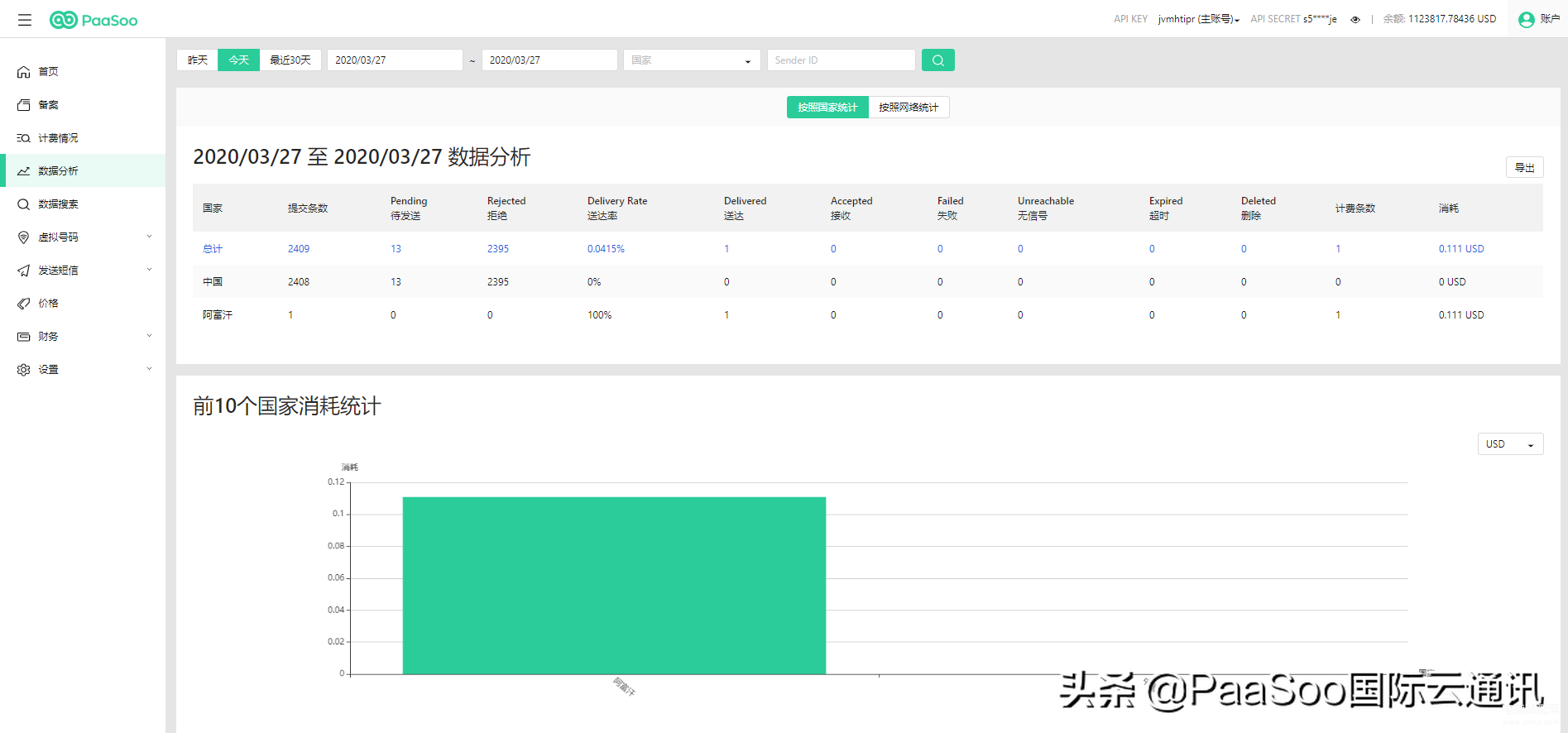Select statistics by country tab
1568x733 pixels.
827,108
